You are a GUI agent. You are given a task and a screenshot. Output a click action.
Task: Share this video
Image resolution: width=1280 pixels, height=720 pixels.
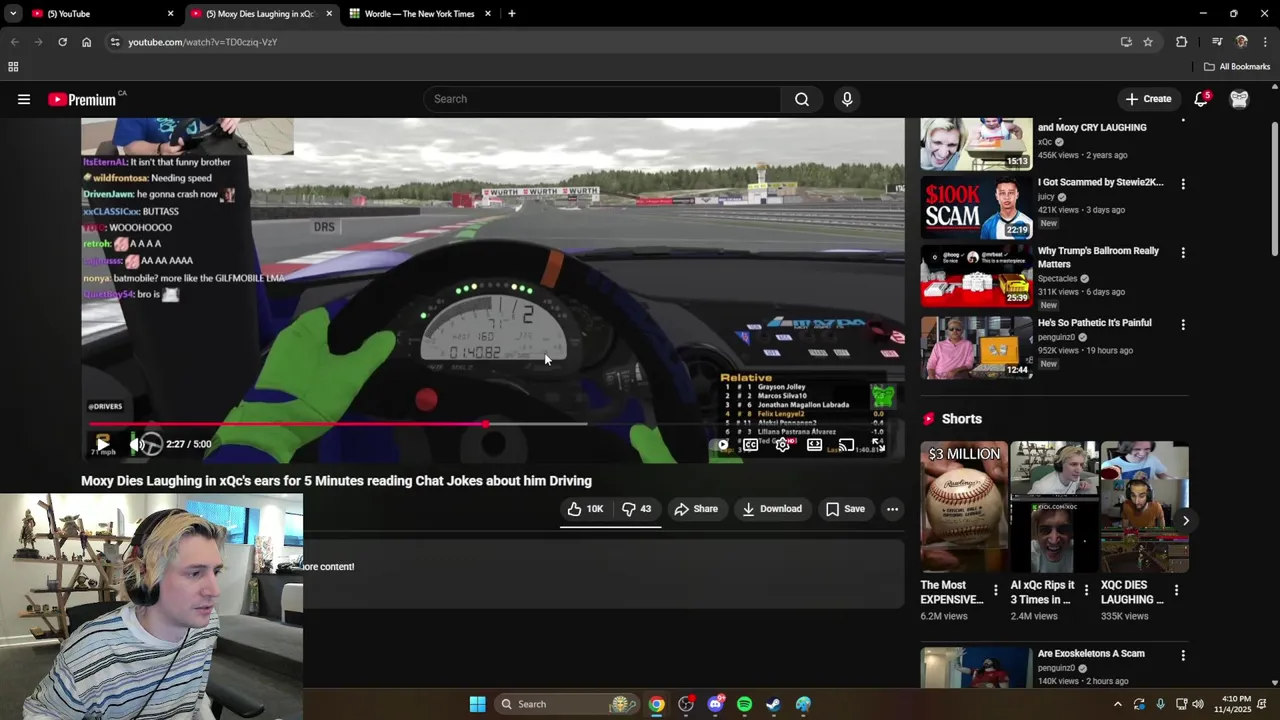pyautogui.click(x=696, y=509)
